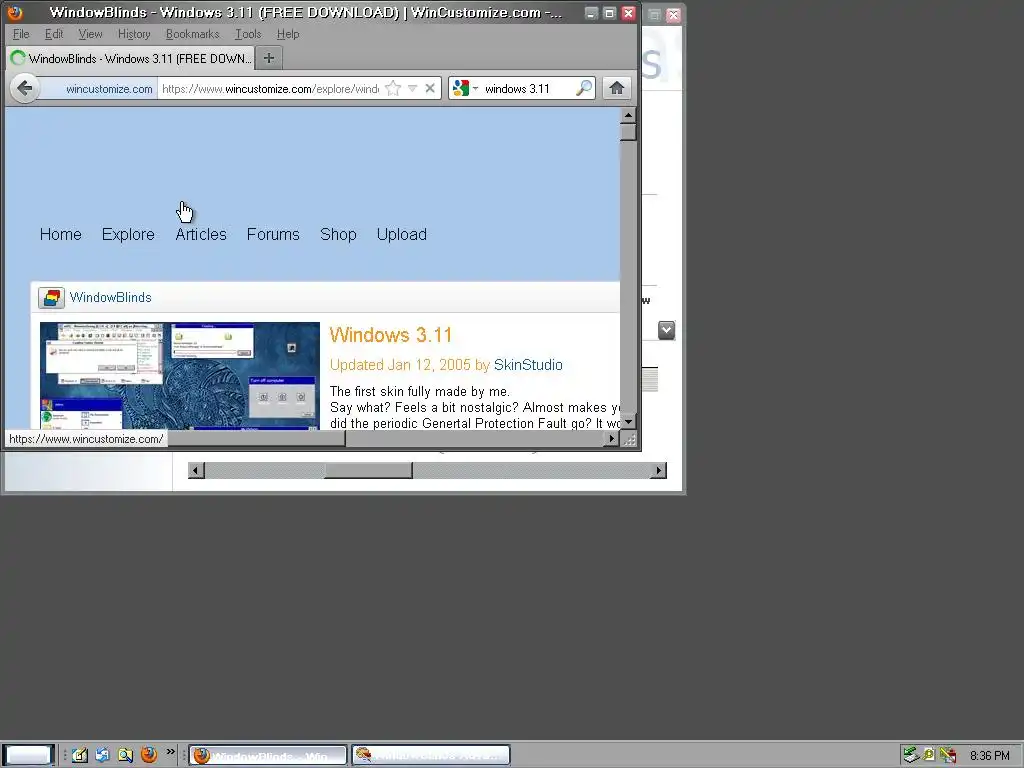Screen dimensions: 1024x768
Task: Open the Bookmarks menu
Action: pyautogui.click(x=193, y=34)
